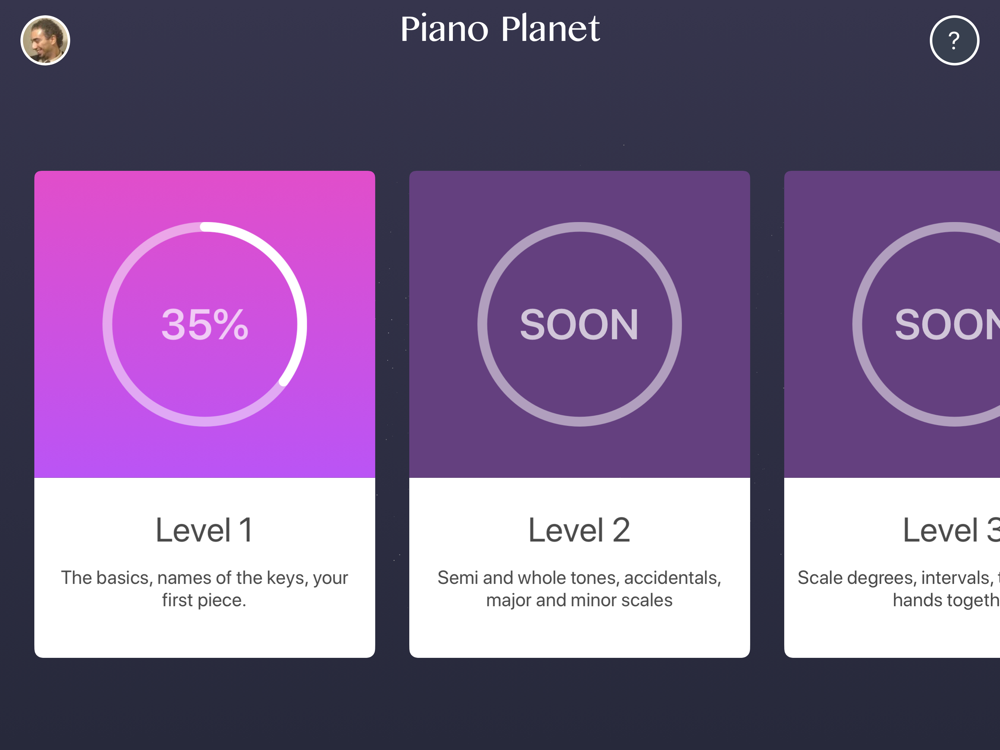Open Level 2 card title

[579, 529]
